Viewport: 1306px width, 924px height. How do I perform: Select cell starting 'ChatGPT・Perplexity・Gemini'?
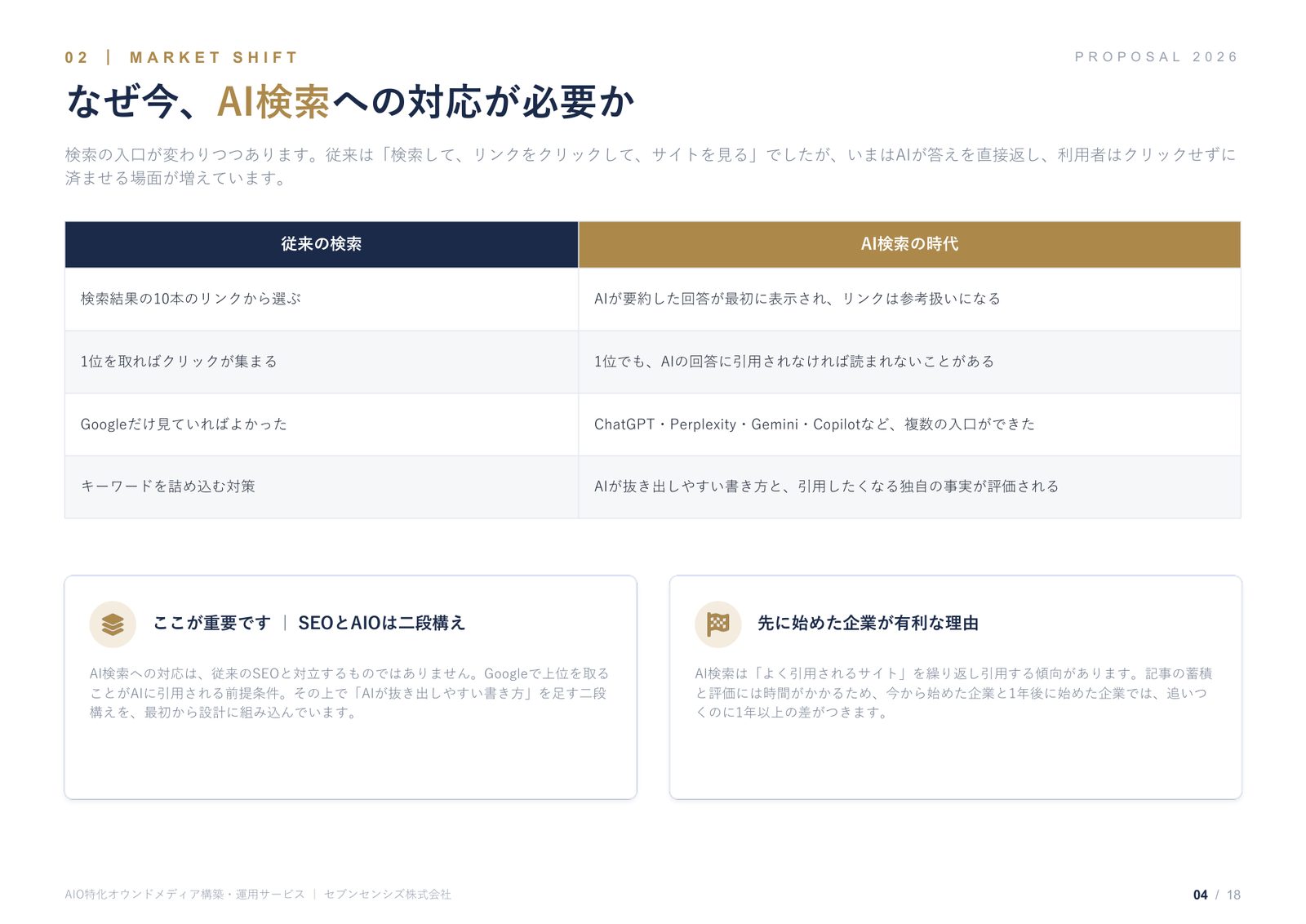(909, 424)
